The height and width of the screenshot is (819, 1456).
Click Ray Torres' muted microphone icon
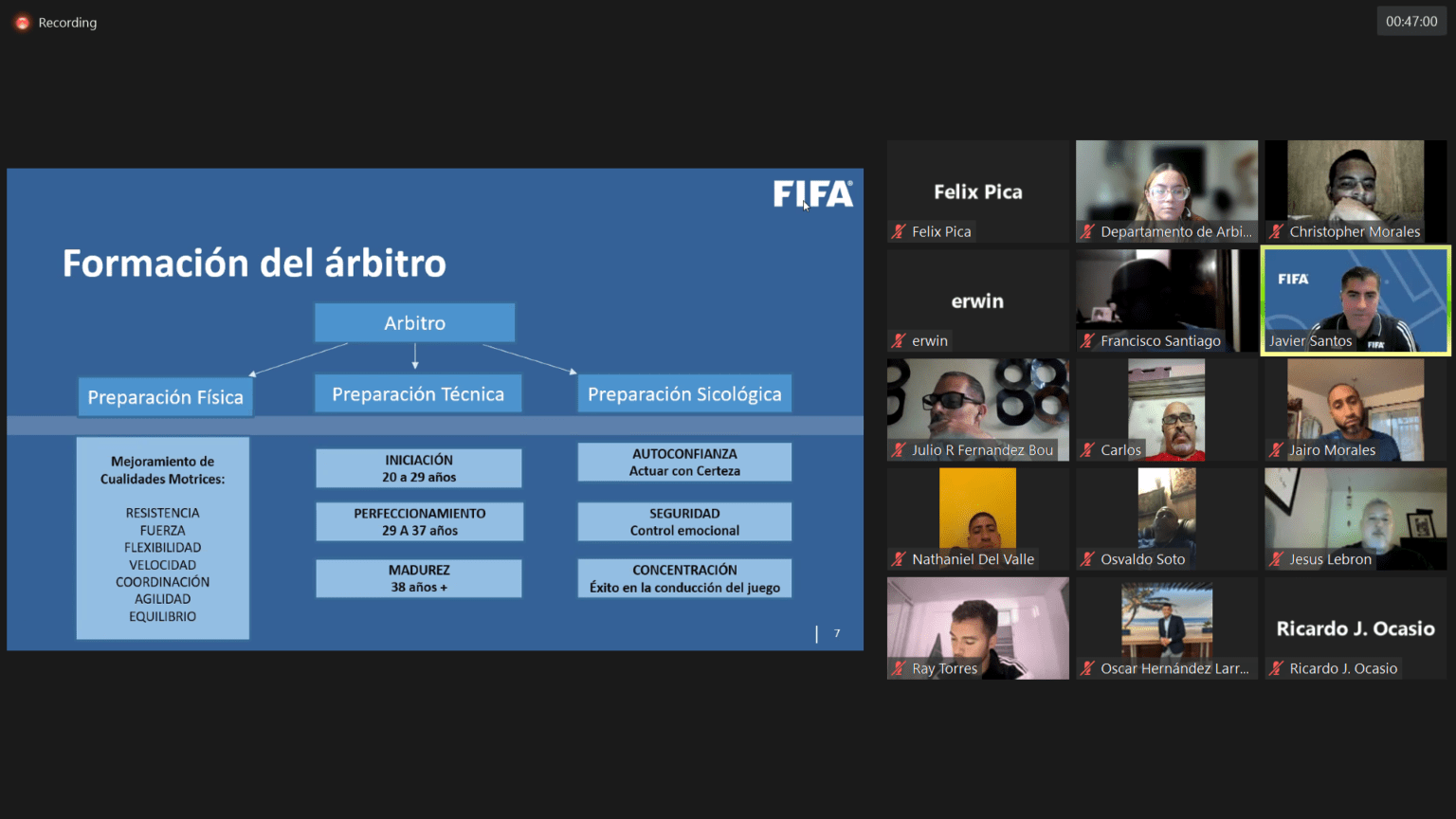click(x=899, y=668)
